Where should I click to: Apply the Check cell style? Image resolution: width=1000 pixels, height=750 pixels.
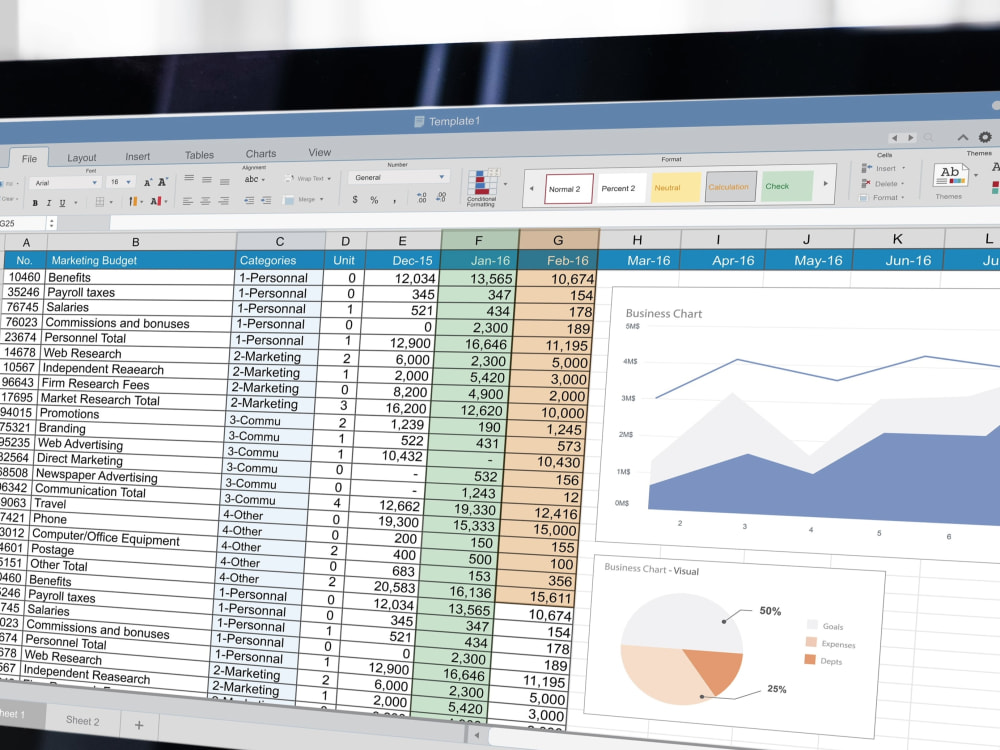[786, 186]
